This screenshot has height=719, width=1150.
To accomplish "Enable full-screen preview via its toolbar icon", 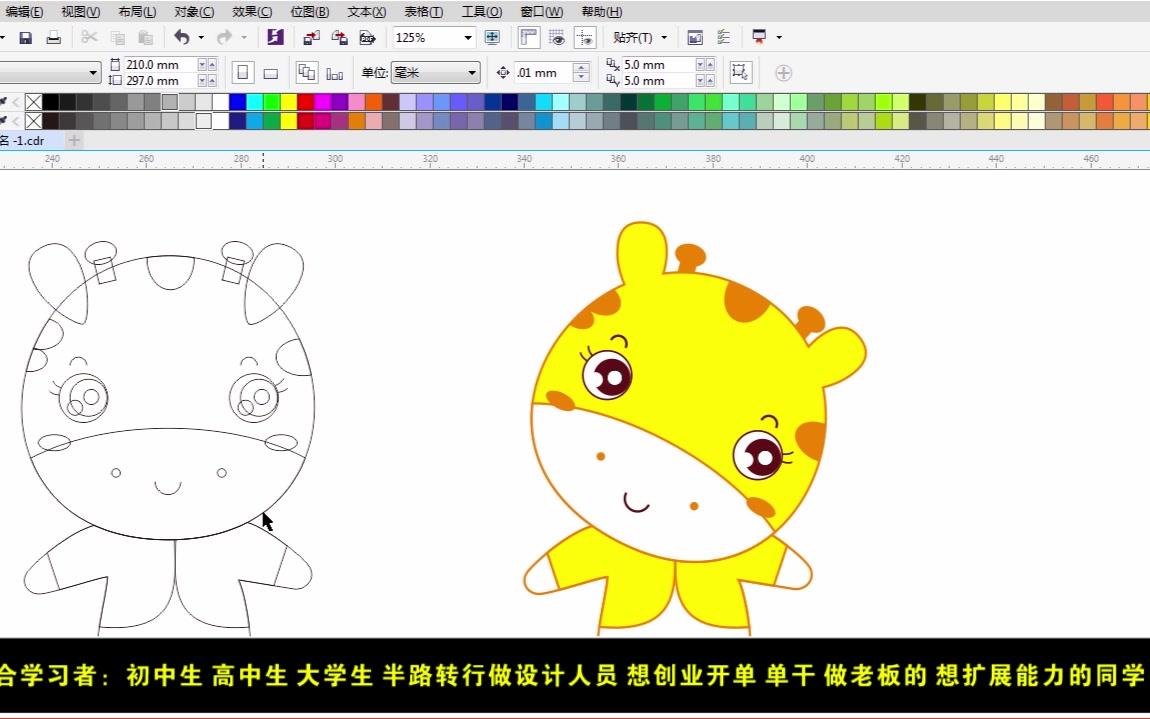I will pos(490,37).
